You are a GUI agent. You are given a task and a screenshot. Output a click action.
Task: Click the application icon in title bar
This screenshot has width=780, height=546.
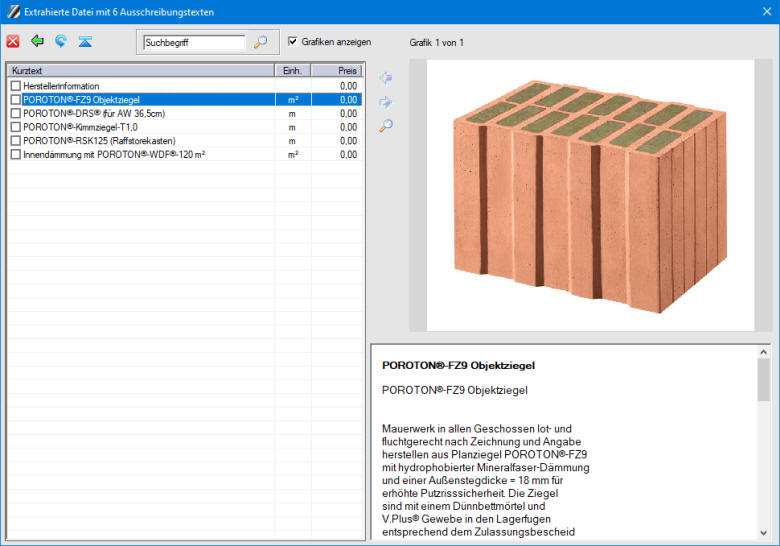[x=14, y=12]
